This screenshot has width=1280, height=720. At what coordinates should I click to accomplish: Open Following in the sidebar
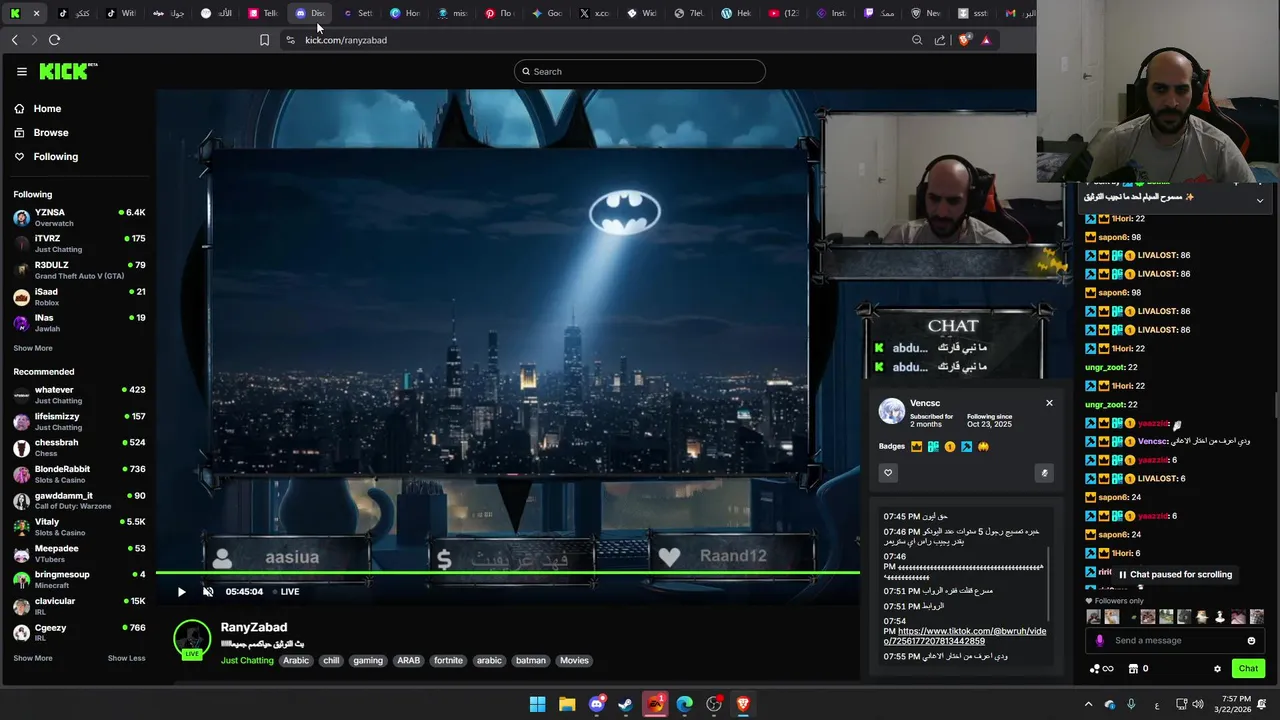pyautogui.click(x=46, y=156)
